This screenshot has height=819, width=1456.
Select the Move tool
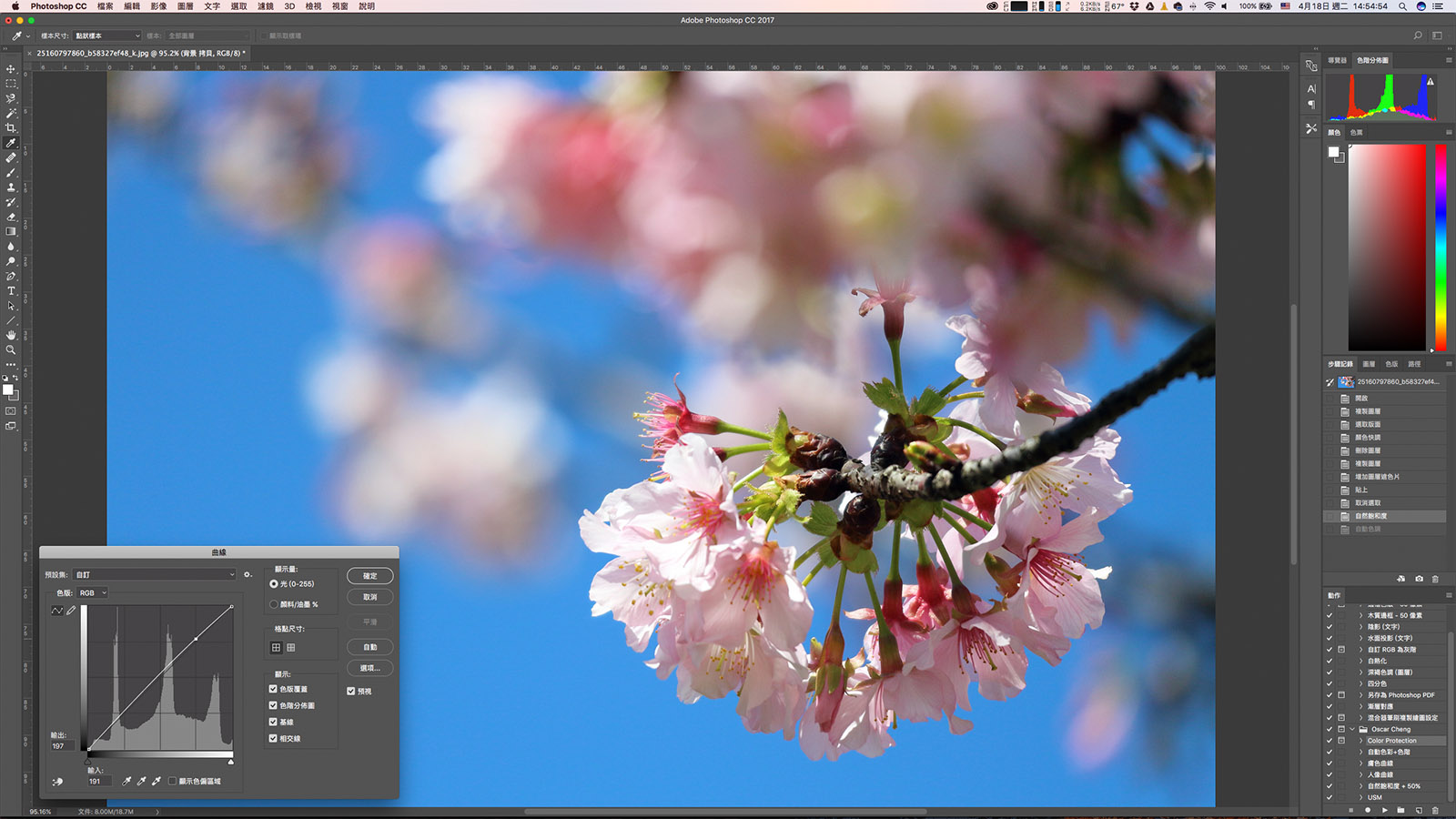[11, 69]
